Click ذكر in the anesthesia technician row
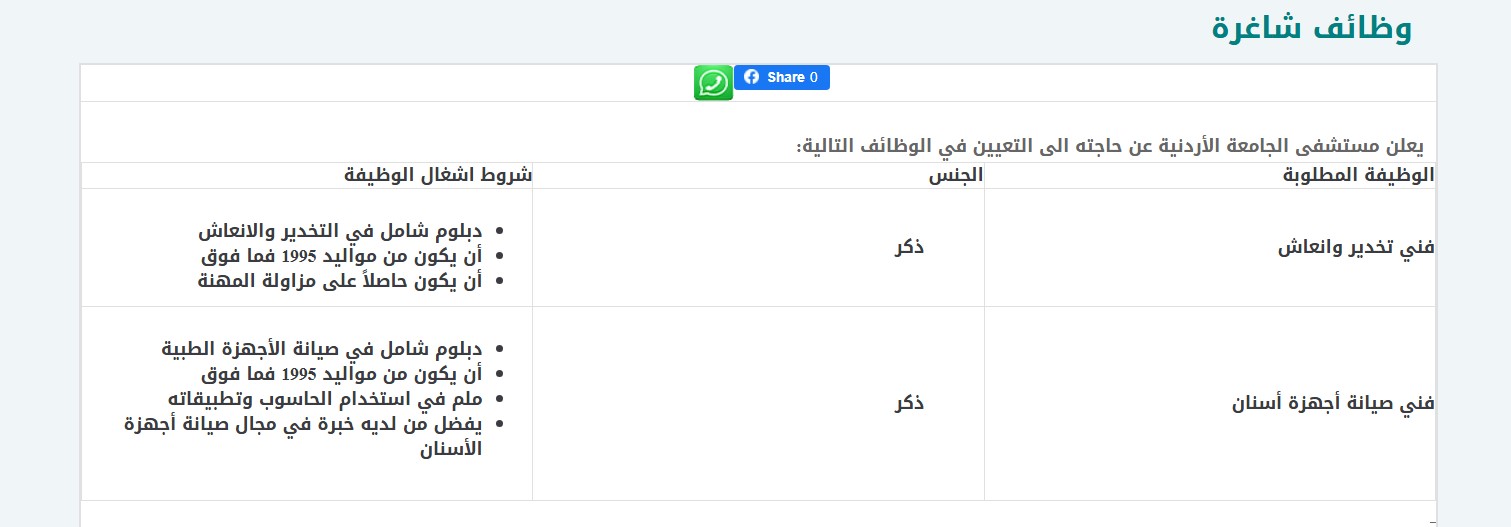The width and height of the screenshot is (1511, 527). (910, 247)
